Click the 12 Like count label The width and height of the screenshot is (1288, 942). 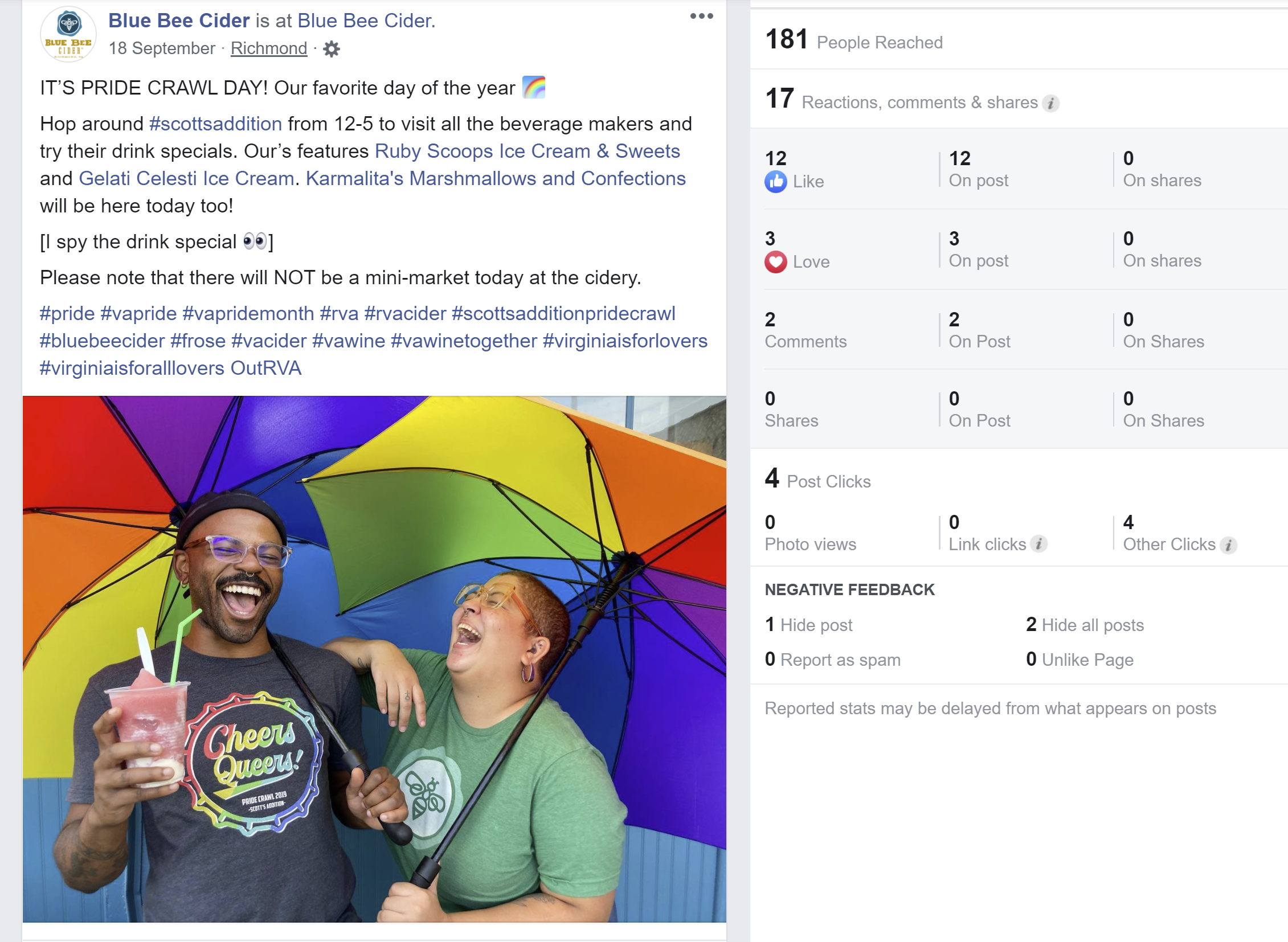pos(795,170)
